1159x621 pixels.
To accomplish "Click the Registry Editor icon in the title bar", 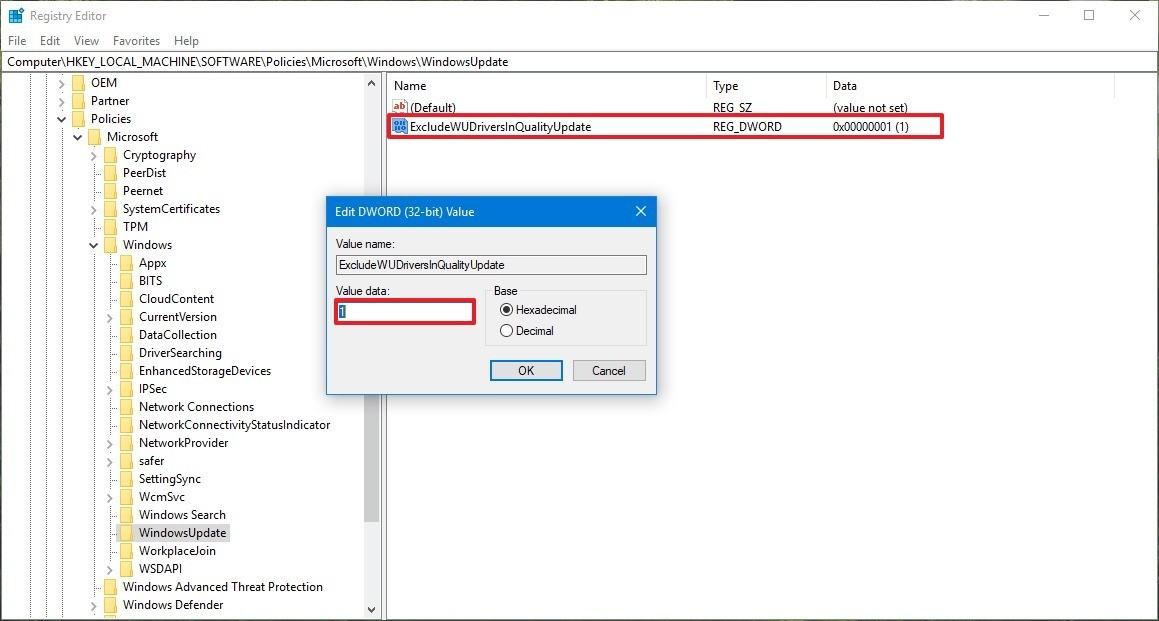I will (x=14, y=15).
